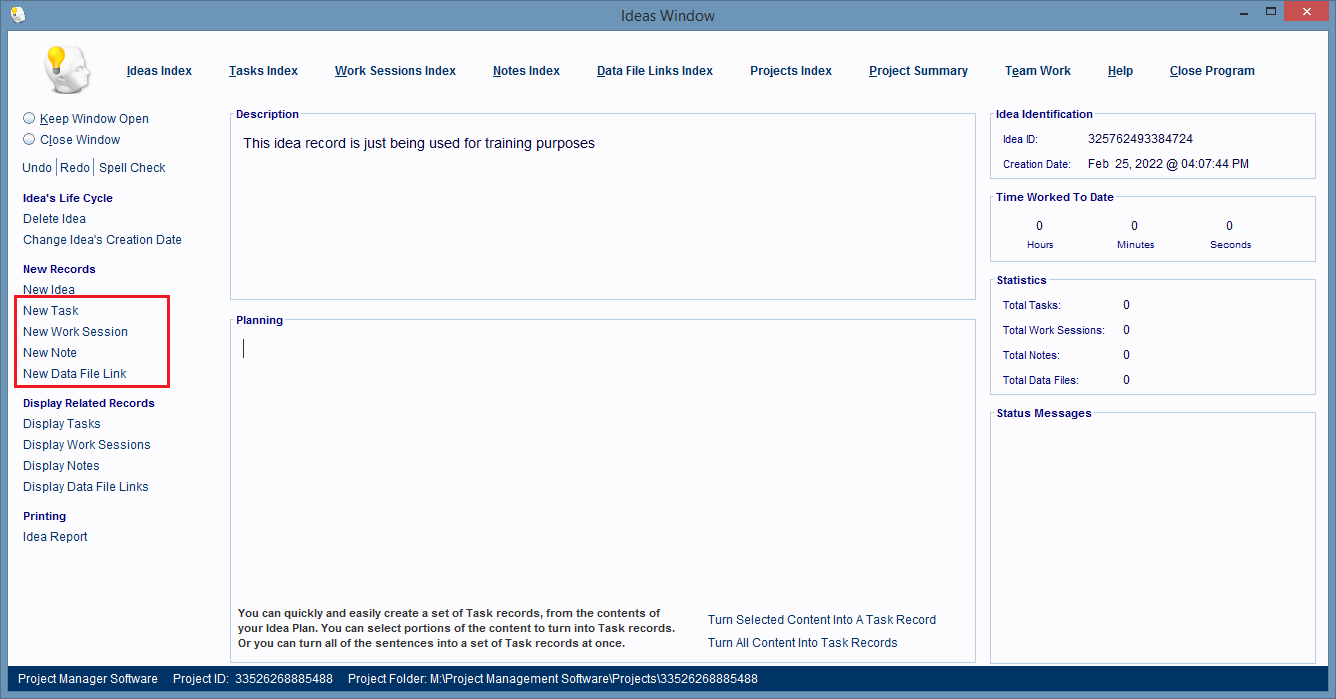Click Turn All Content Into Task Records

803,643
